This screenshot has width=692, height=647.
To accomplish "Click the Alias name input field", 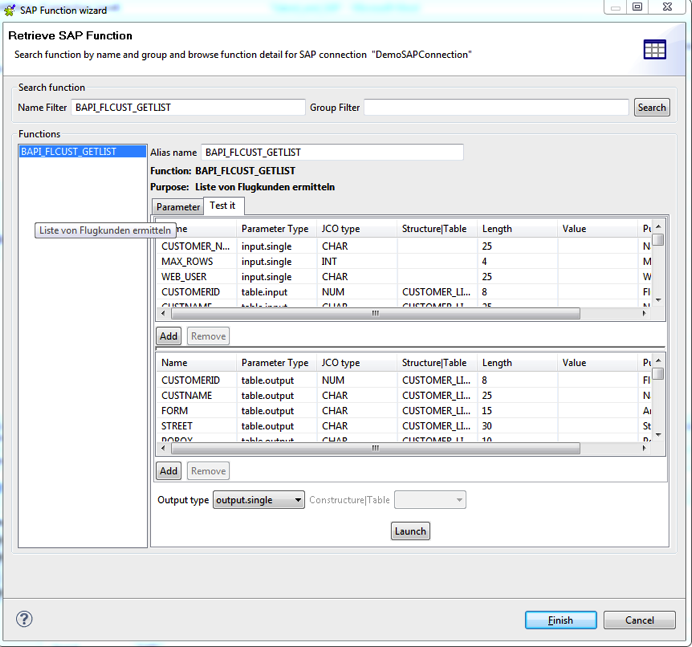I will tap(332, 152).
